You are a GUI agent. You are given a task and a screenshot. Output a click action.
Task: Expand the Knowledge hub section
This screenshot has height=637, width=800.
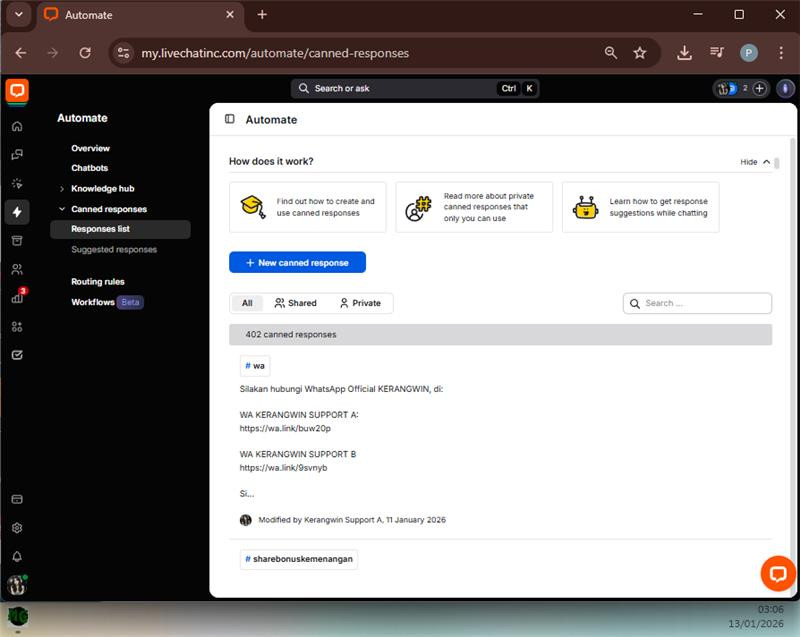click(62, 189)
